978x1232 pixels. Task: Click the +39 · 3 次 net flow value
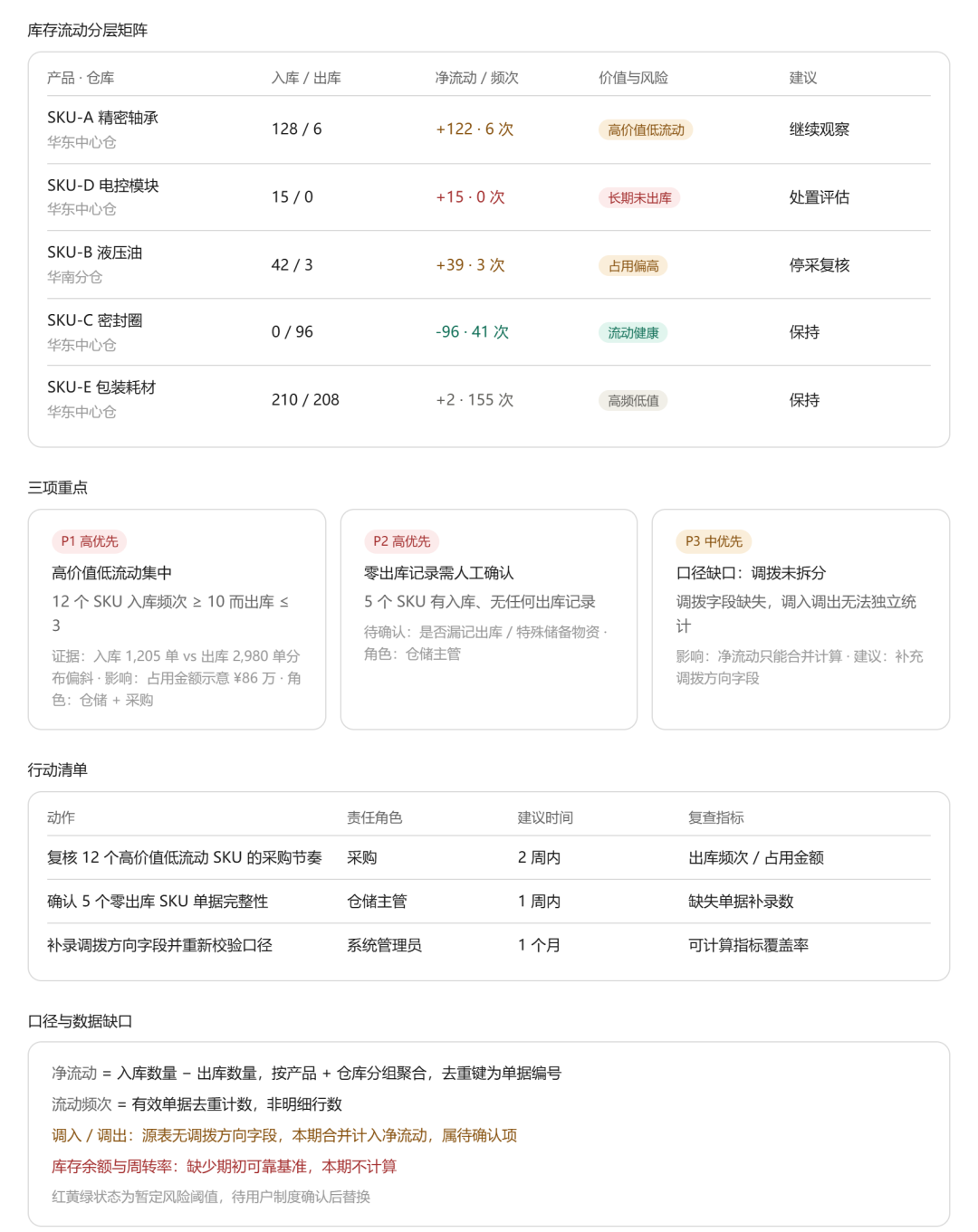click(470, 264)
